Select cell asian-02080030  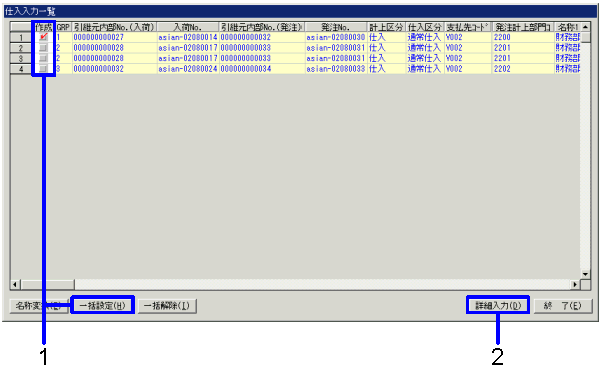coord(336,37)
